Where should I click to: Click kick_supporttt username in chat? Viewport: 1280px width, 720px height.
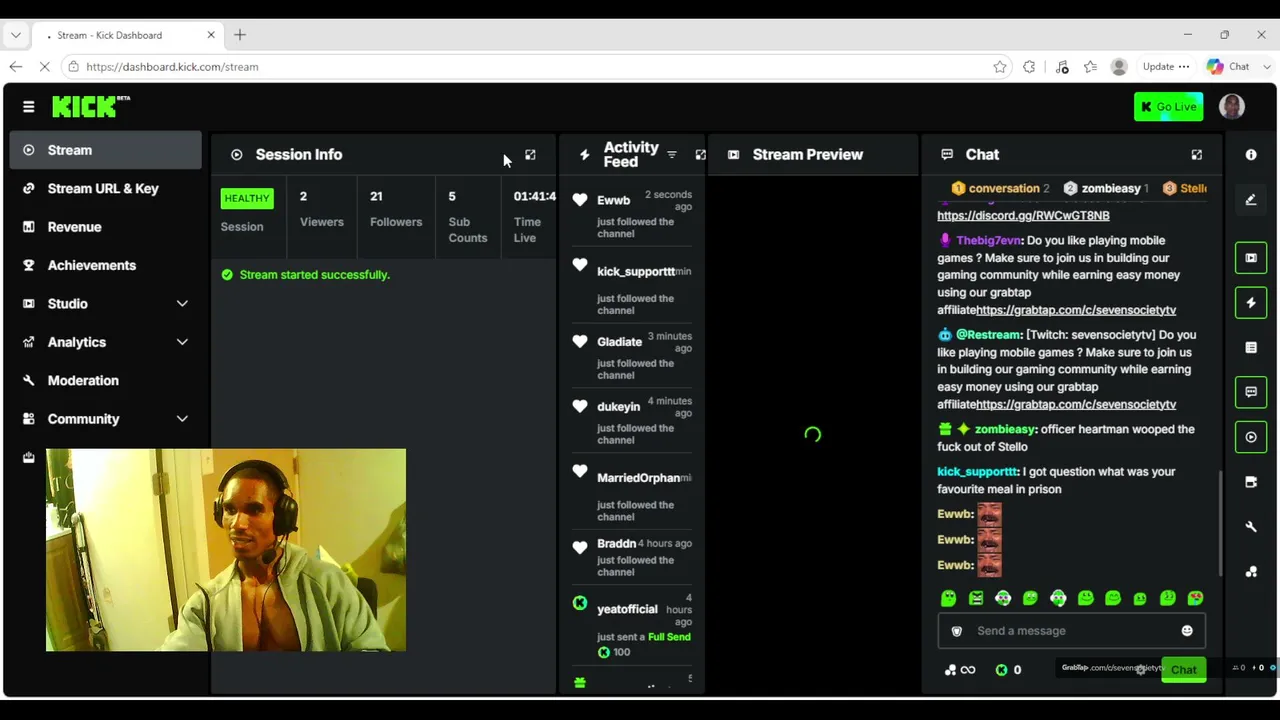(x=977, y=472)
